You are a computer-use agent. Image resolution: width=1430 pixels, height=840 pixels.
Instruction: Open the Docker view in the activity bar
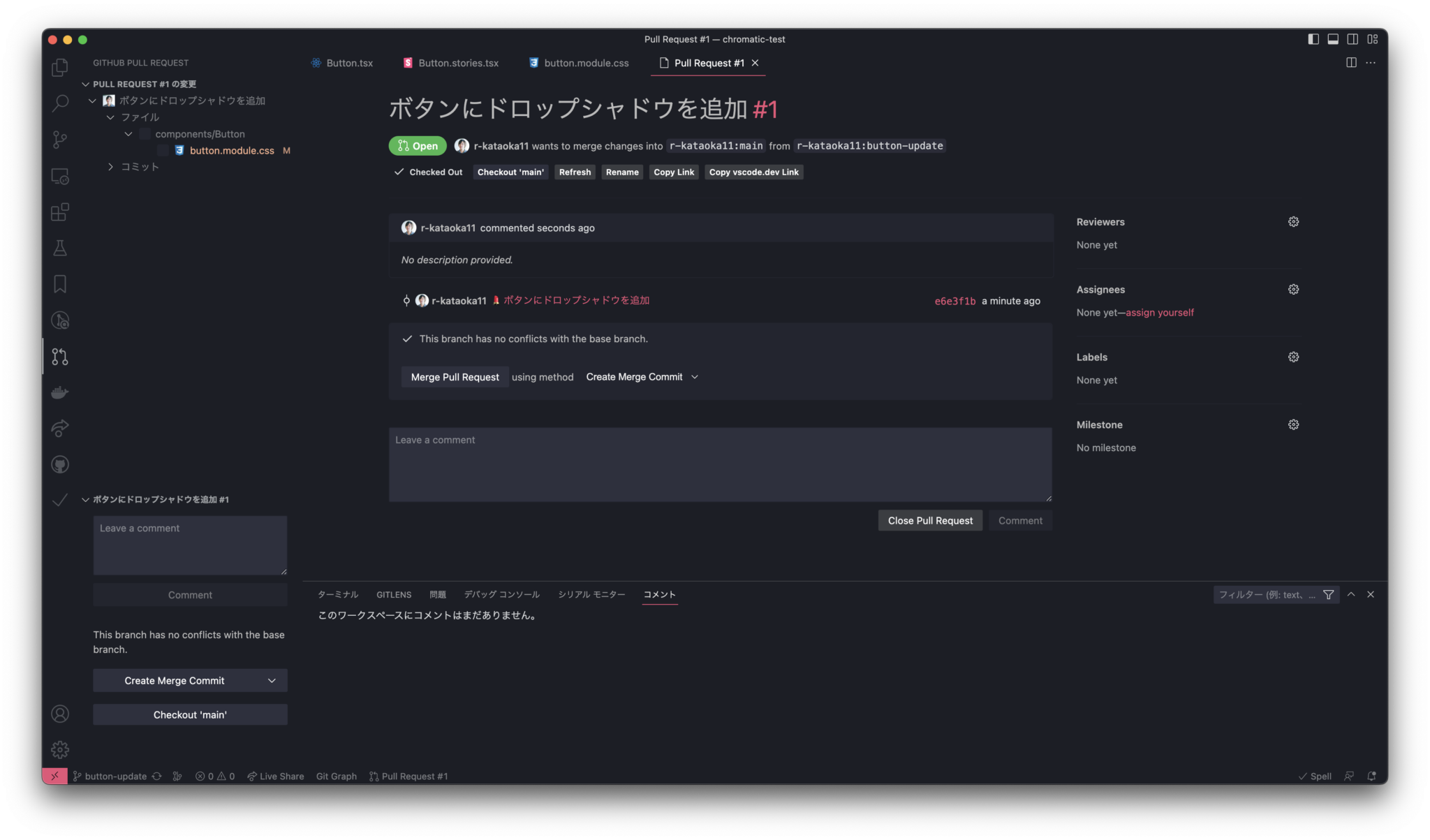pos(59,392)
